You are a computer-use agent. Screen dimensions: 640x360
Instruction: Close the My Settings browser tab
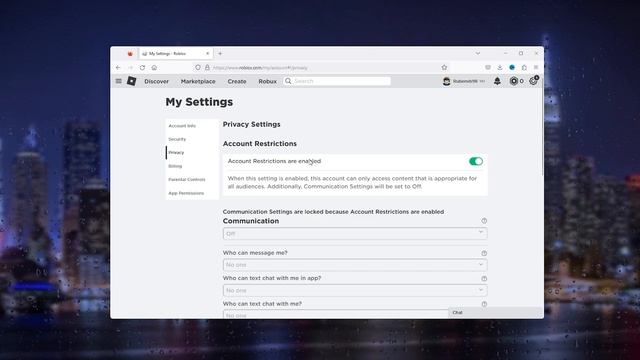tap(207, 53)
